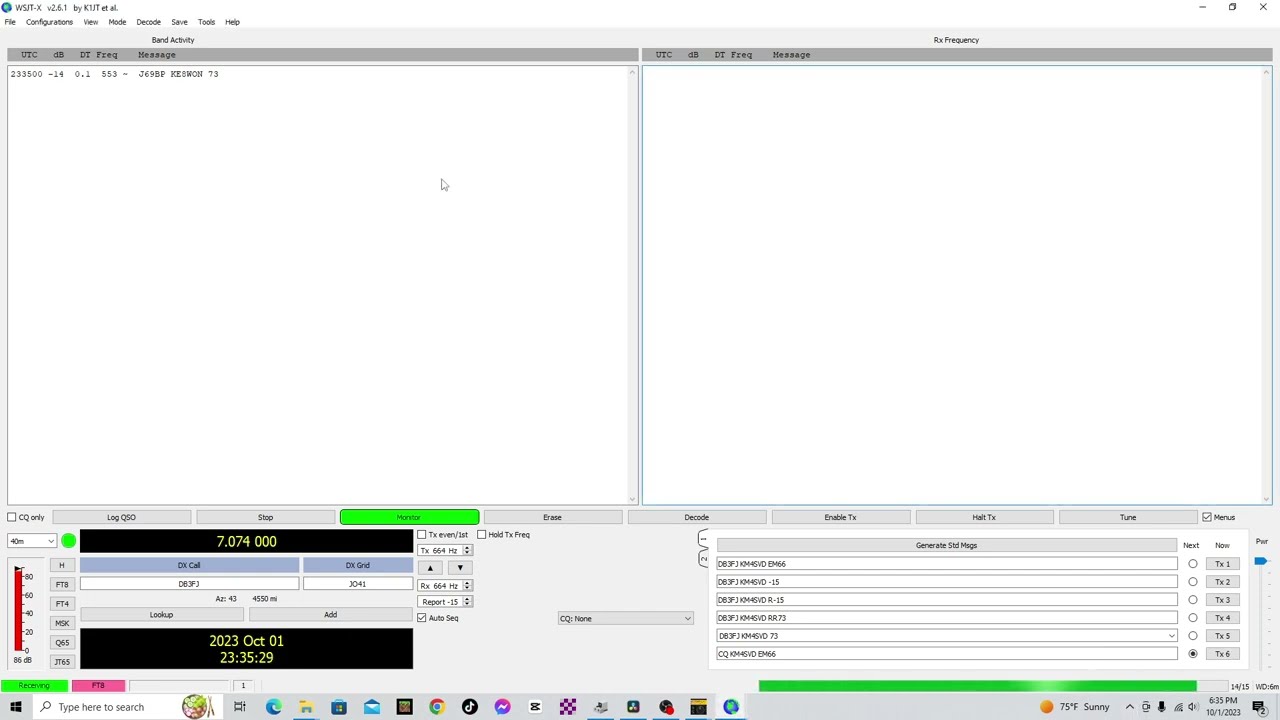Switch to message tab 2
Viewport: 1280px width, 720px height.
703,558
